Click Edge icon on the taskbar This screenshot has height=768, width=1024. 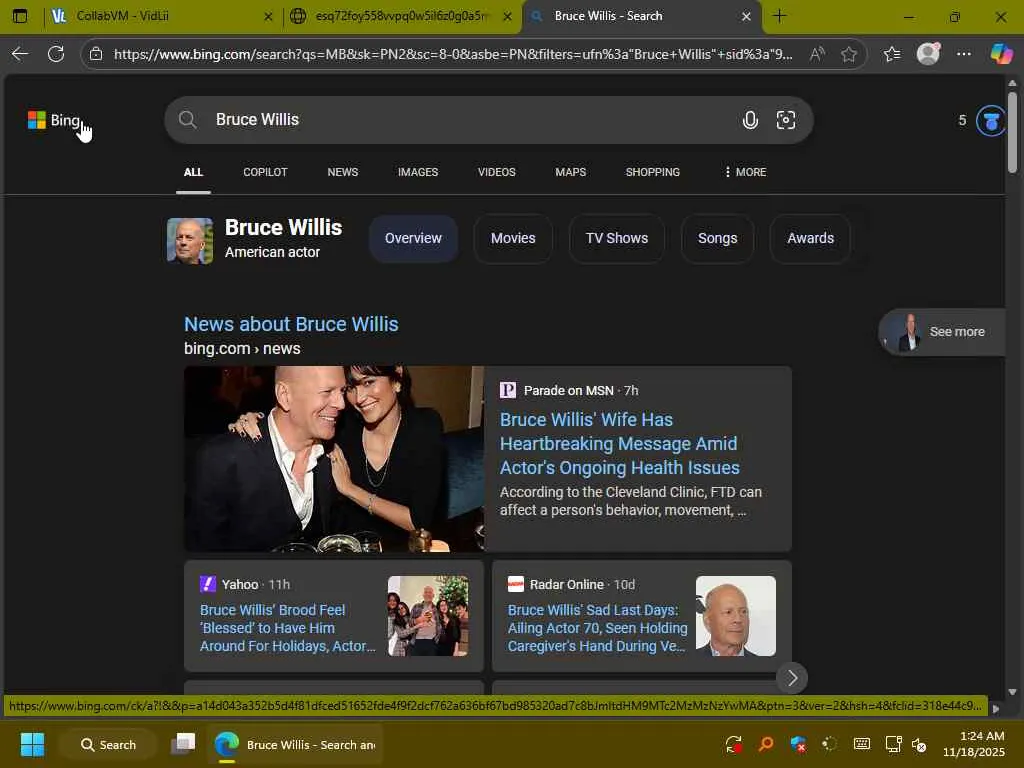(x=227, y=744)
